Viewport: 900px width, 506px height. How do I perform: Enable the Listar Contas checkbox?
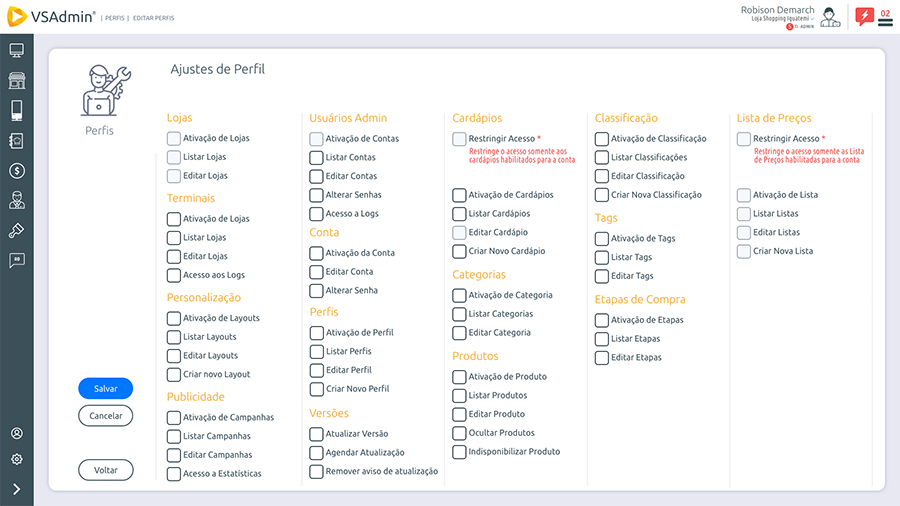point(316,158)
